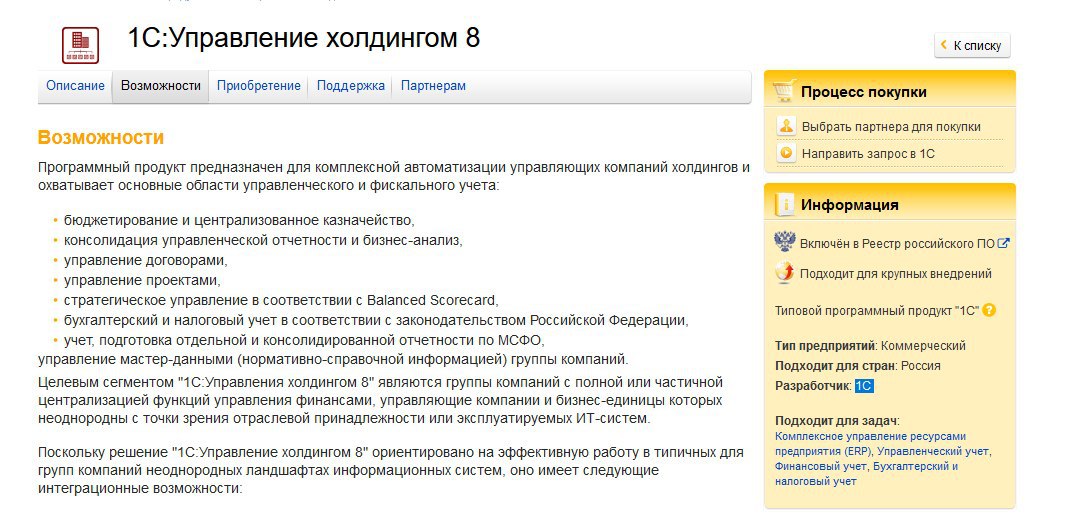Click bullet управление договорами
The width and height of the screenshot is (1090, 516).
(146, 261)
